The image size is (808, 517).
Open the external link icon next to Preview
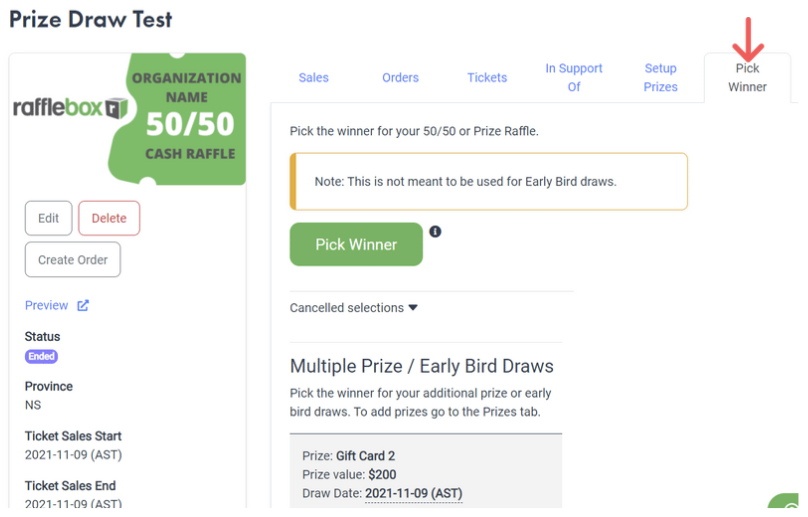click(83, 305)
